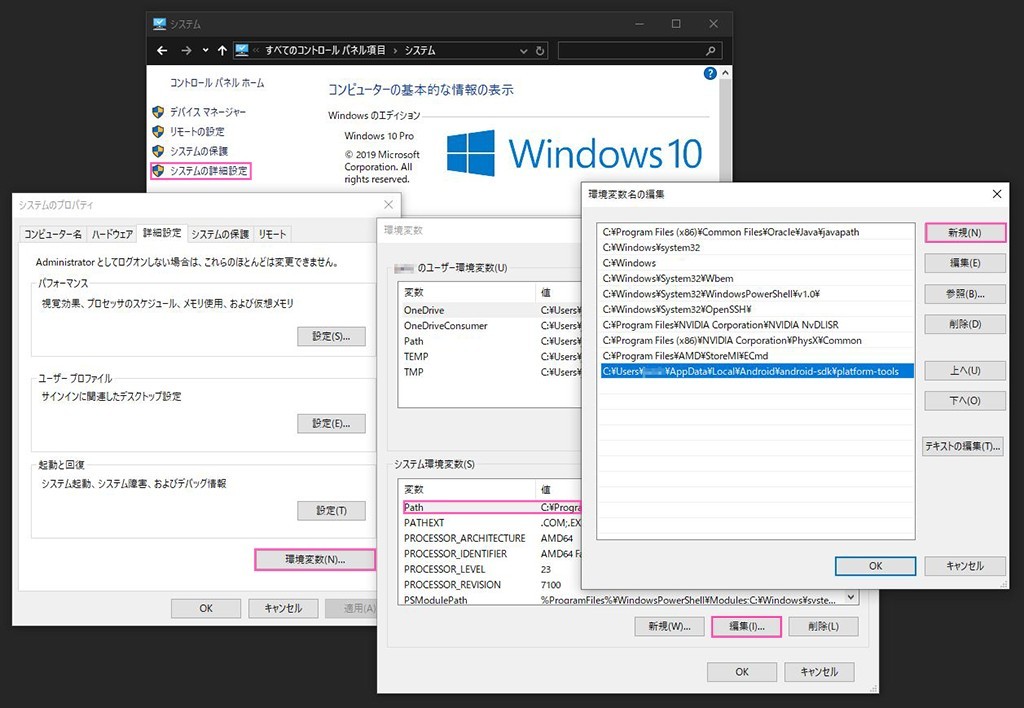Click 参照(B)... button

tap(965, 294)
